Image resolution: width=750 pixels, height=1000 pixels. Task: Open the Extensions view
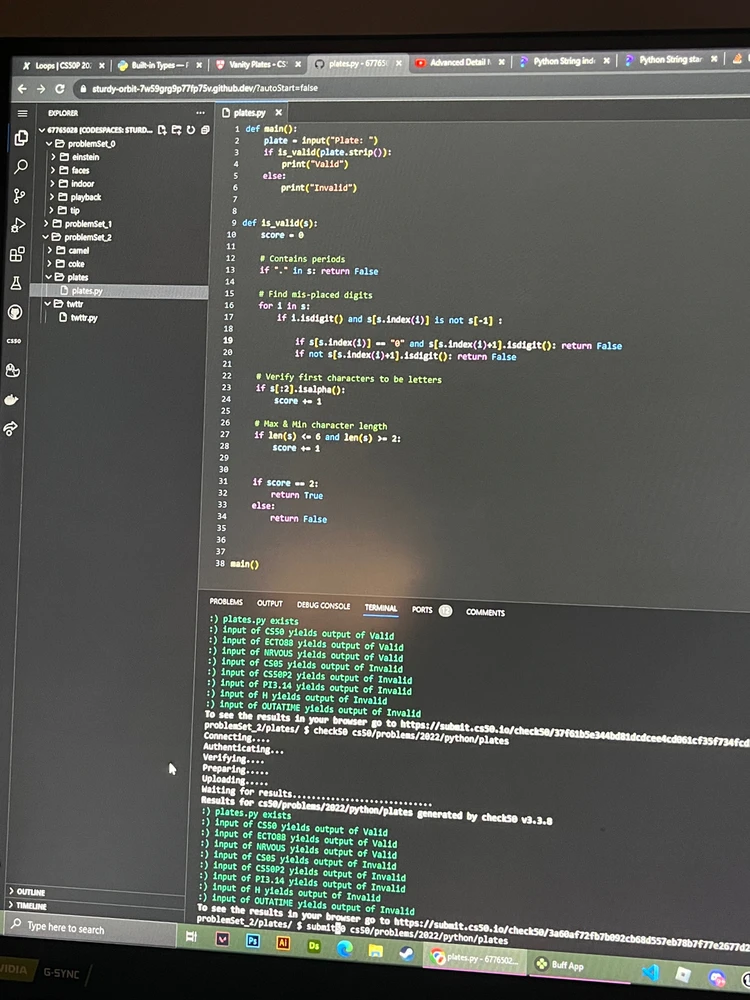(17, 254)
